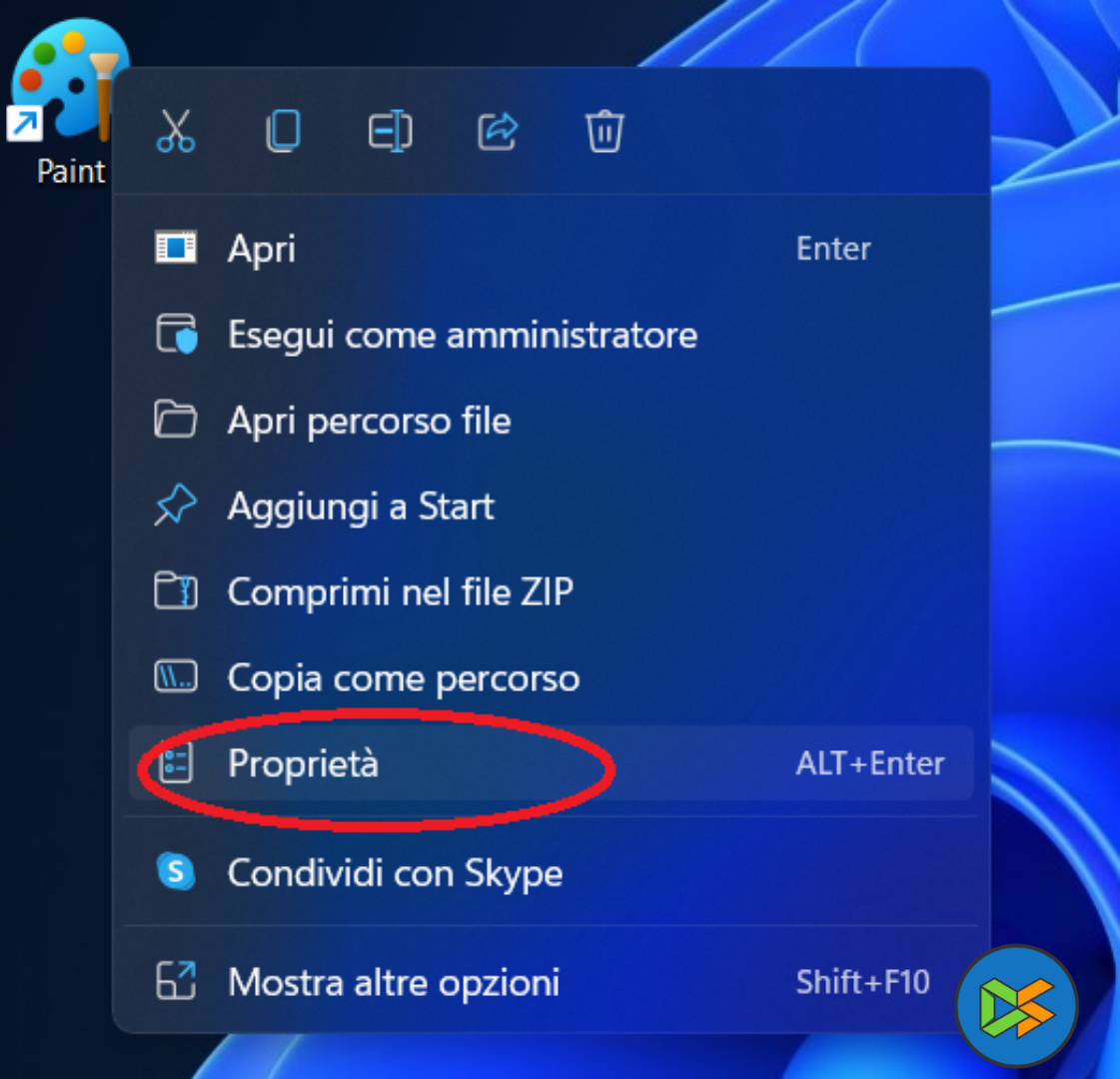Click the Share arrow icon
The height and width of the screenshot is (1079, 1120).
(x=498, y=132)
